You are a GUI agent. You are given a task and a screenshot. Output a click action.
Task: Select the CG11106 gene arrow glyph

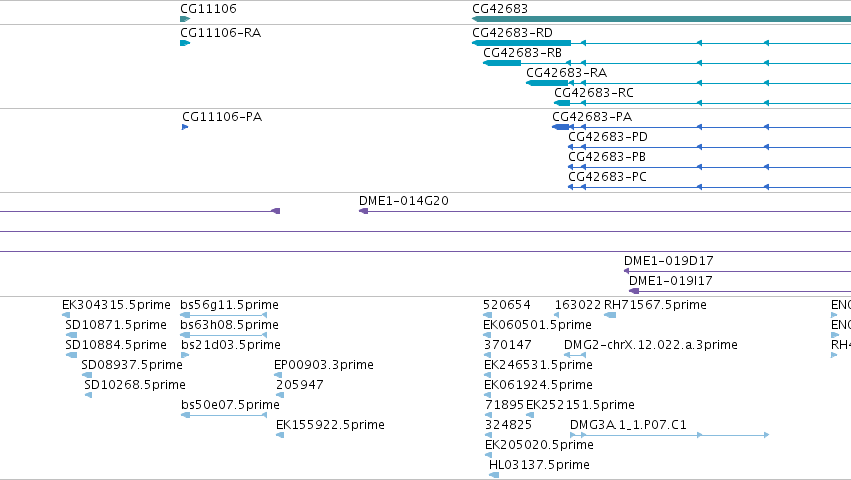(x=185, y=19)
